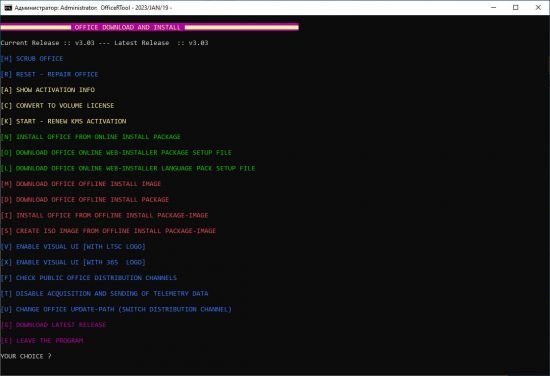Select [F] CHECK PUBLIC OFFICE DISTRIBUTION CHANNELS
Screen dimensions: 550x376
(x=88, y=278)
